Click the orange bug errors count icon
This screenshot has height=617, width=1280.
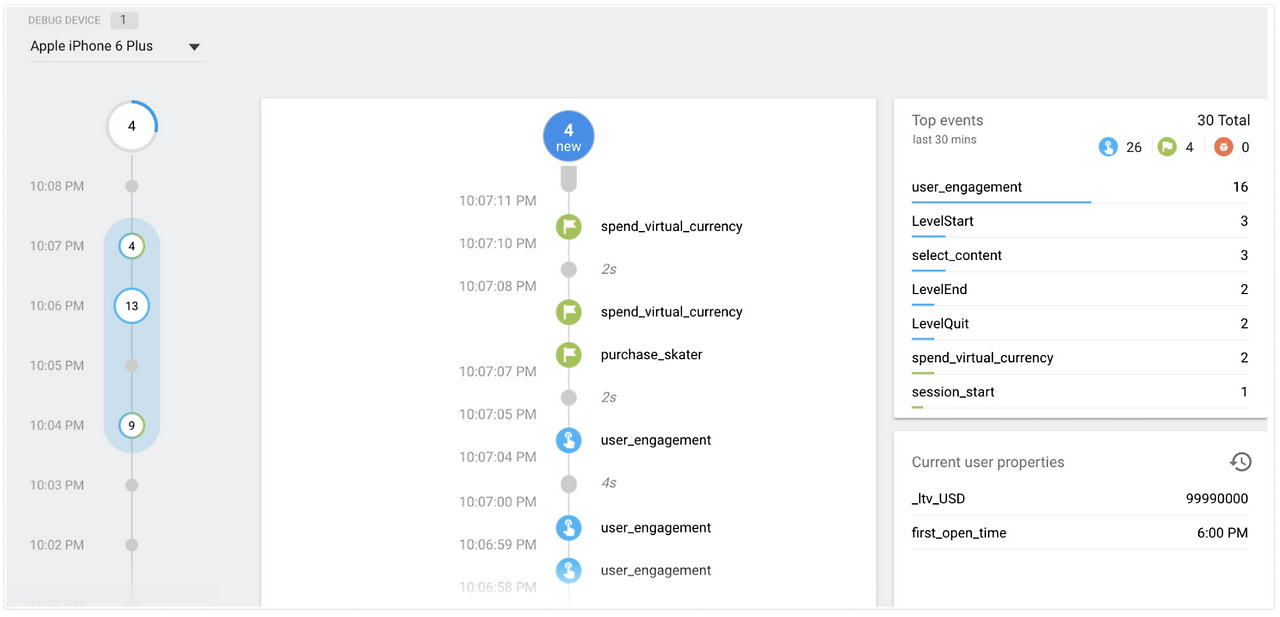point(1223,147)
